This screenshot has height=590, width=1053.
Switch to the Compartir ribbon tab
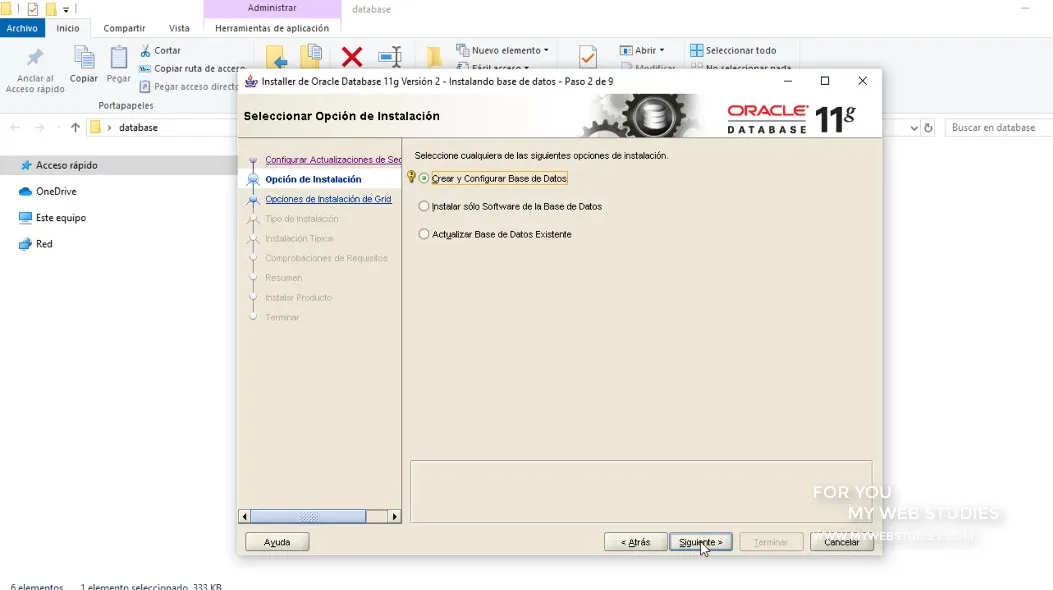click(124, 28)
